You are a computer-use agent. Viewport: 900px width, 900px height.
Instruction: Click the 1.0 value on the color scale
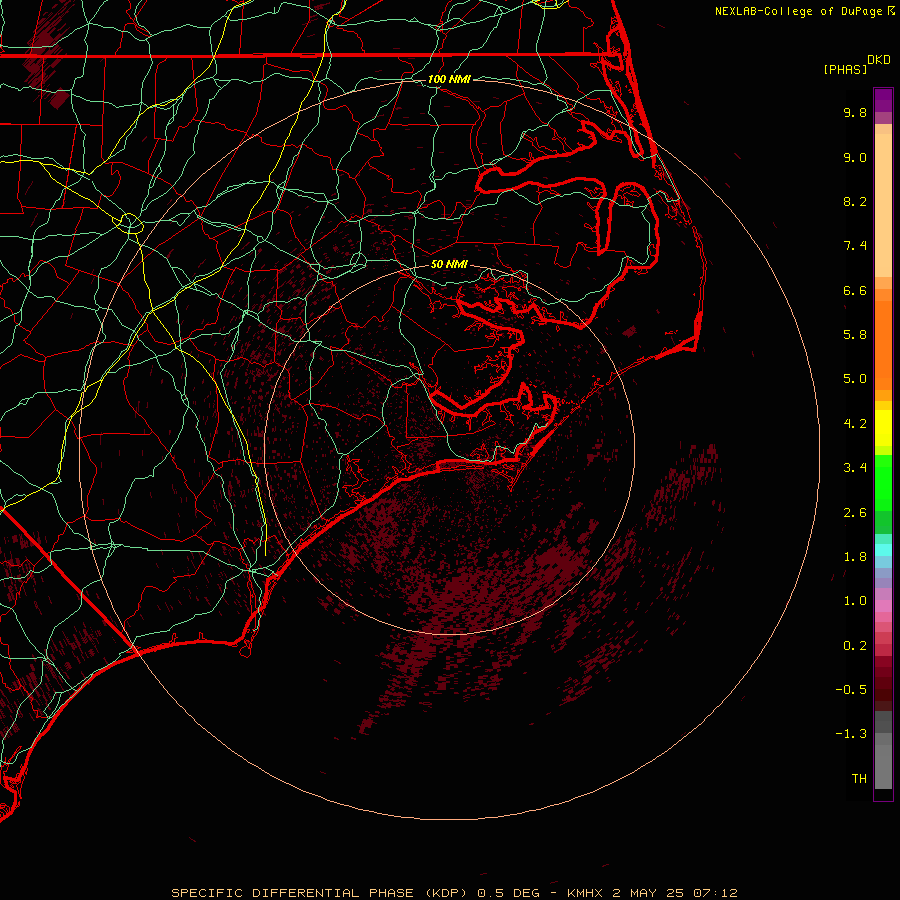tap(855, 601)
